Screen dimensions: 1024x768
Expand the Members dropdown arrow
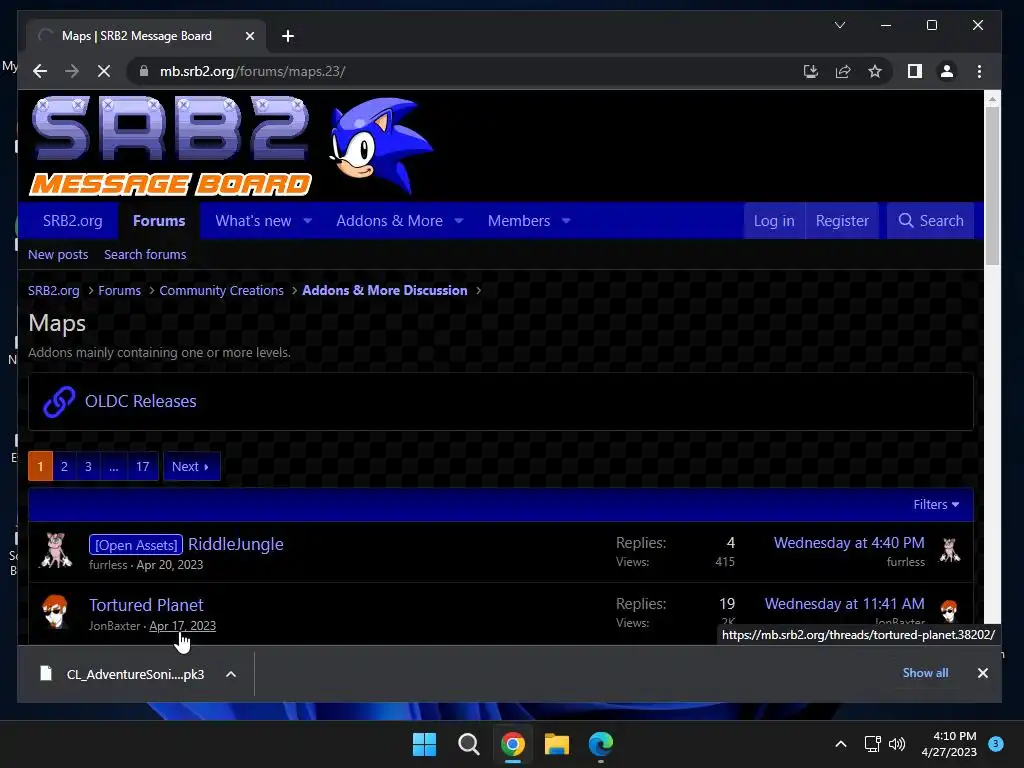(x=566, y=221)
